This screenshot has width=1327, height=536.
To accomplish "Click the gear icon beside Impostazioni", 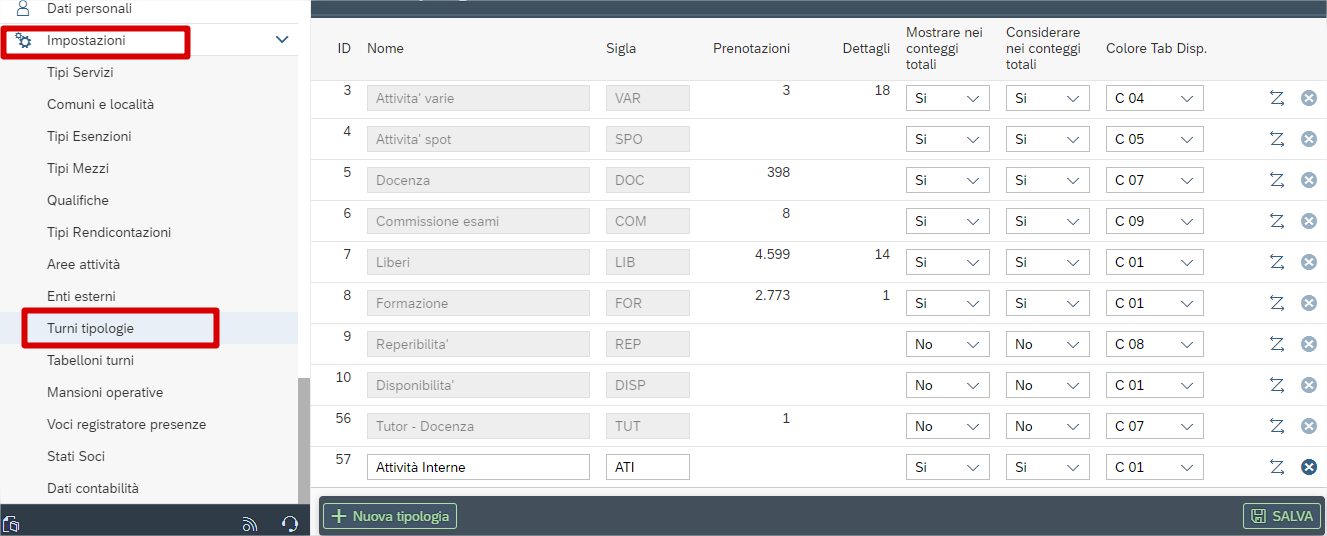I will pyautogui.click(x=23, y=41).
